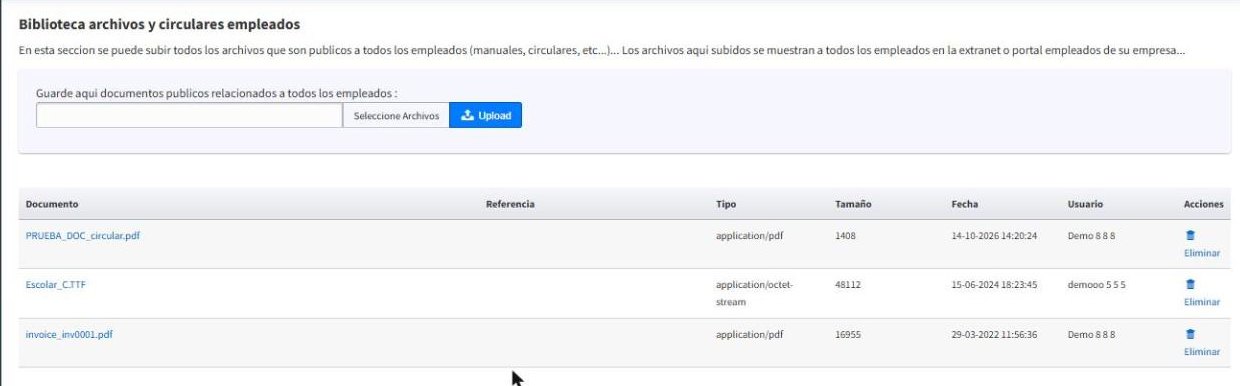
Task: Click the Acciones column header
Action: coord(1204,204)
